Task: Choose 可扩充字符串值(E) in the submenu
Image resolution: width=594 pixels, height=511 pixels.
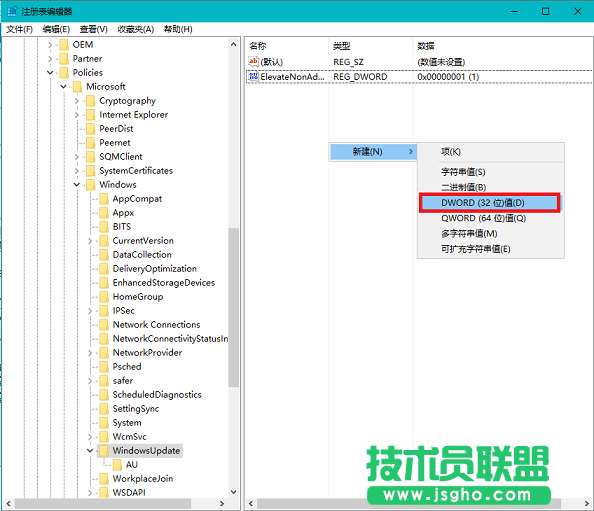Action: coord(491,249)
